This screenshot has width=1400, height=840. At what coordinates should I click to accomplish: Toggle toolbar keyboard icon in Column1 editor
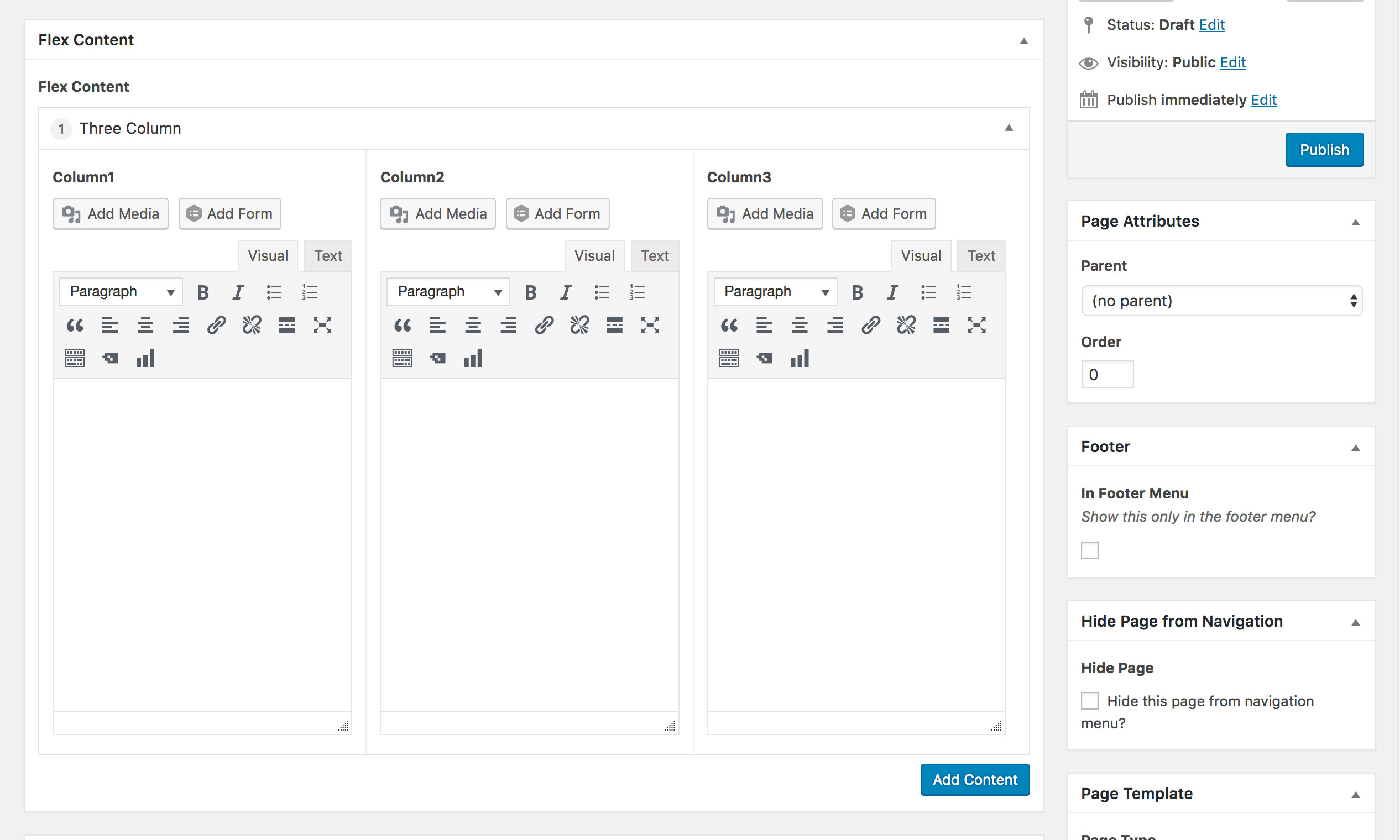74,358
